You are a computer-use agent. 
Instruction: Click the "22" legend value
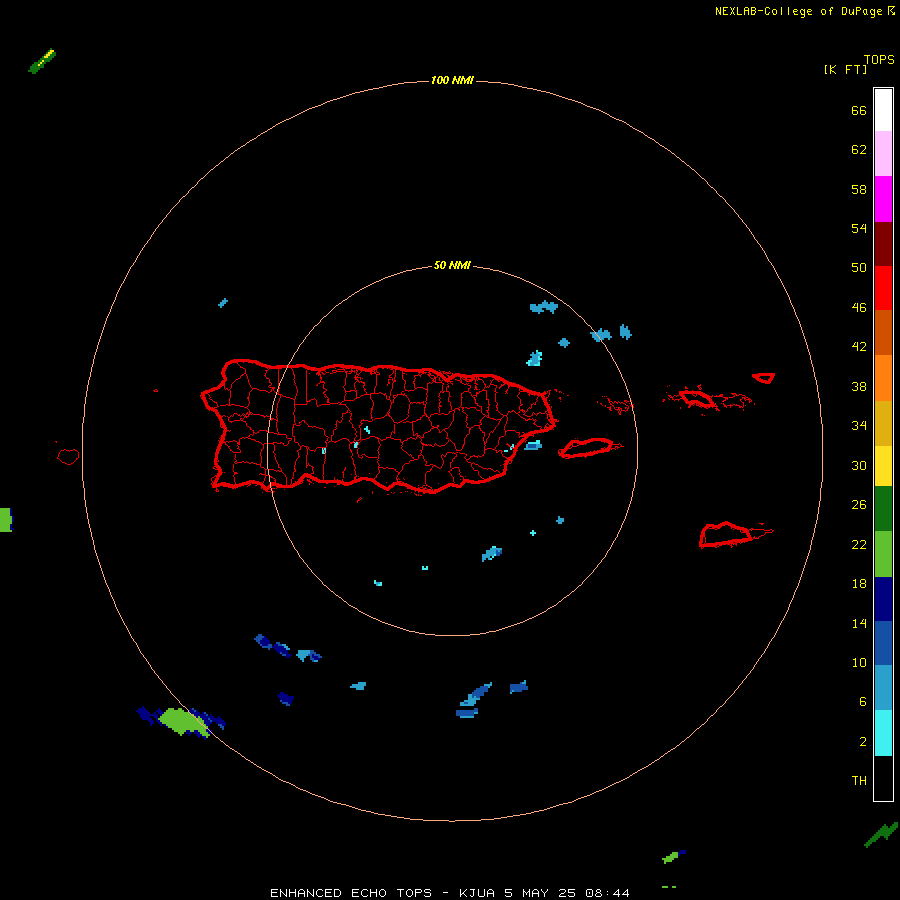pyautogui.click(x=859, y=544)
